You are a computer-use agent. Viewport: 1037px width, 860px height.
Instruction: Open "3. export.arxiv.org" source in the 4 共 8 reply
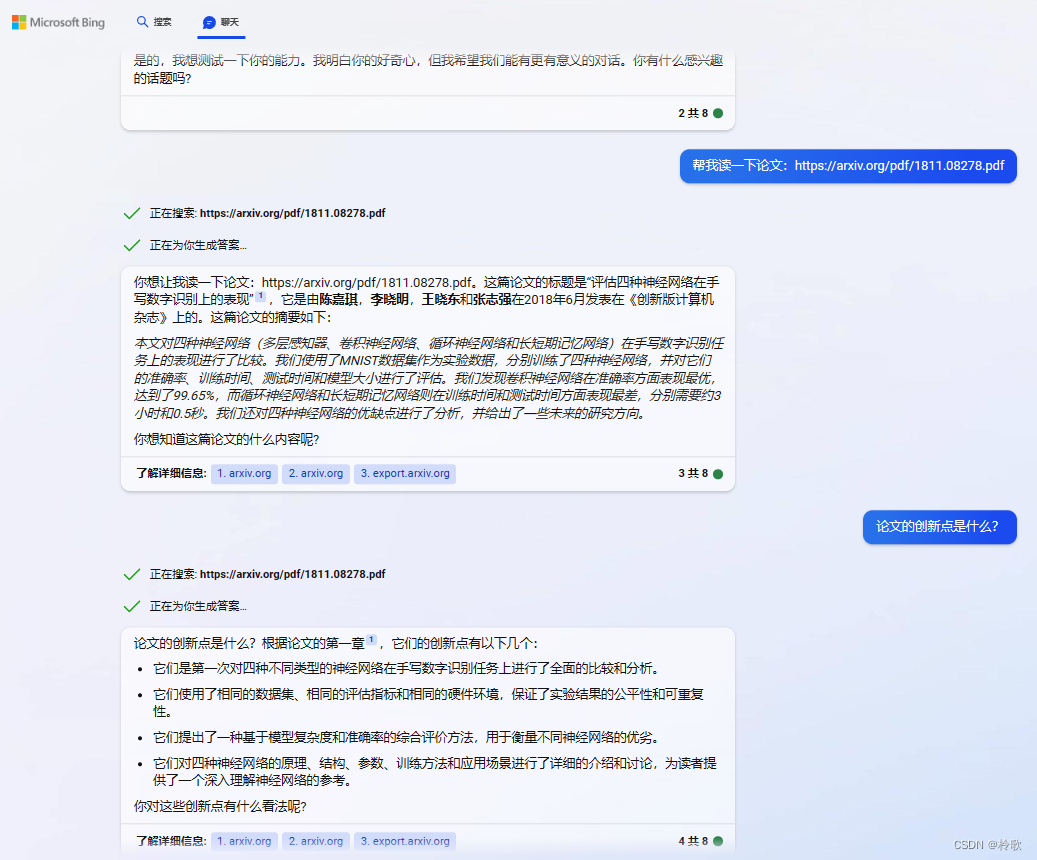pyautogui.click(x=405, y=841)
